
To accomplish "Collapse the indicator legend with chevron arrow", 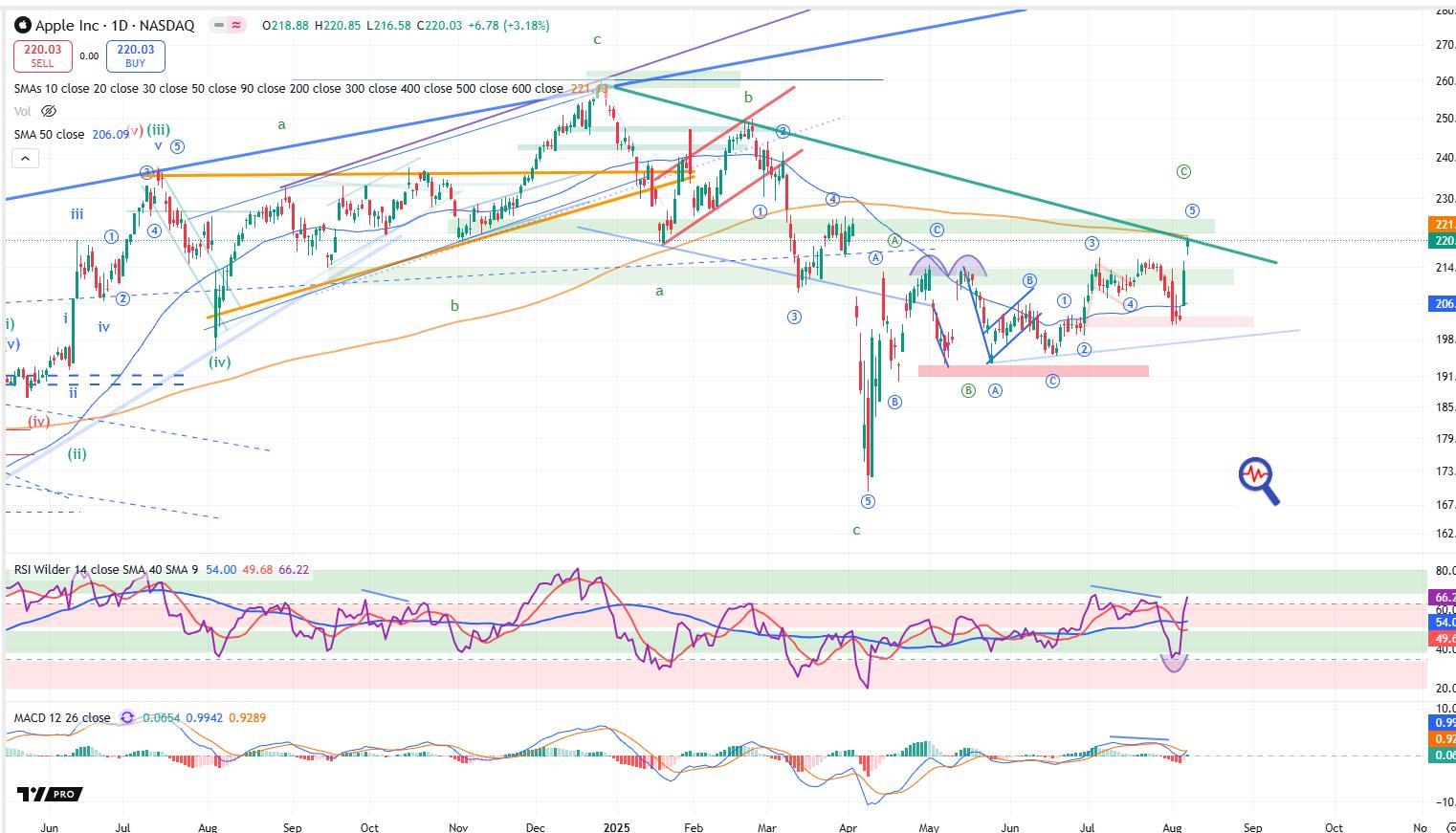I will pyautogui.click(x=25, y=158).
